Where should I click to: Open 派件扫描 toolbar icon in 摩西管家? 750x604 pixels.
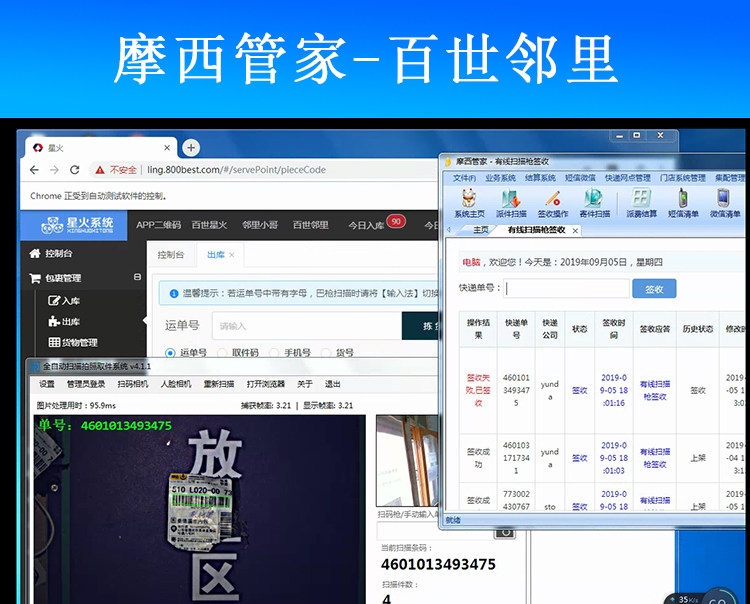point(511,203)
